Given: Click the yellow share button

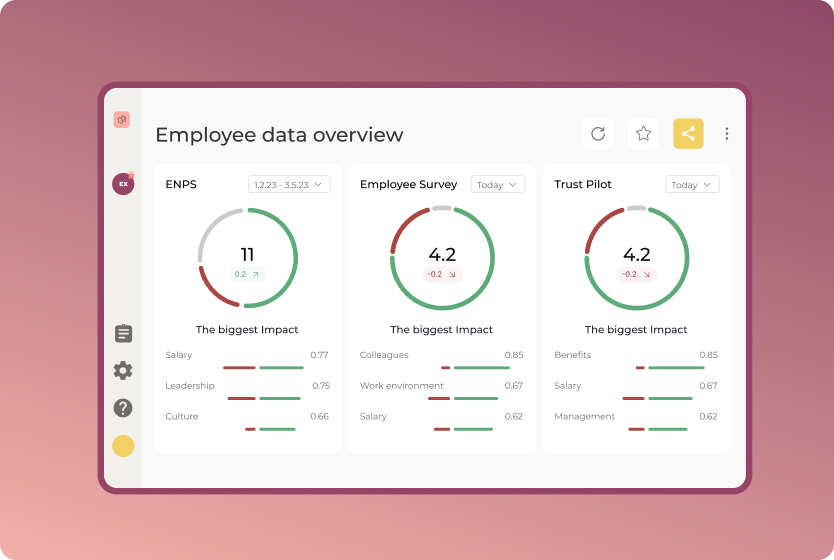Looking at the screenshot, I should pyautogui.click(x=688, y=134).
